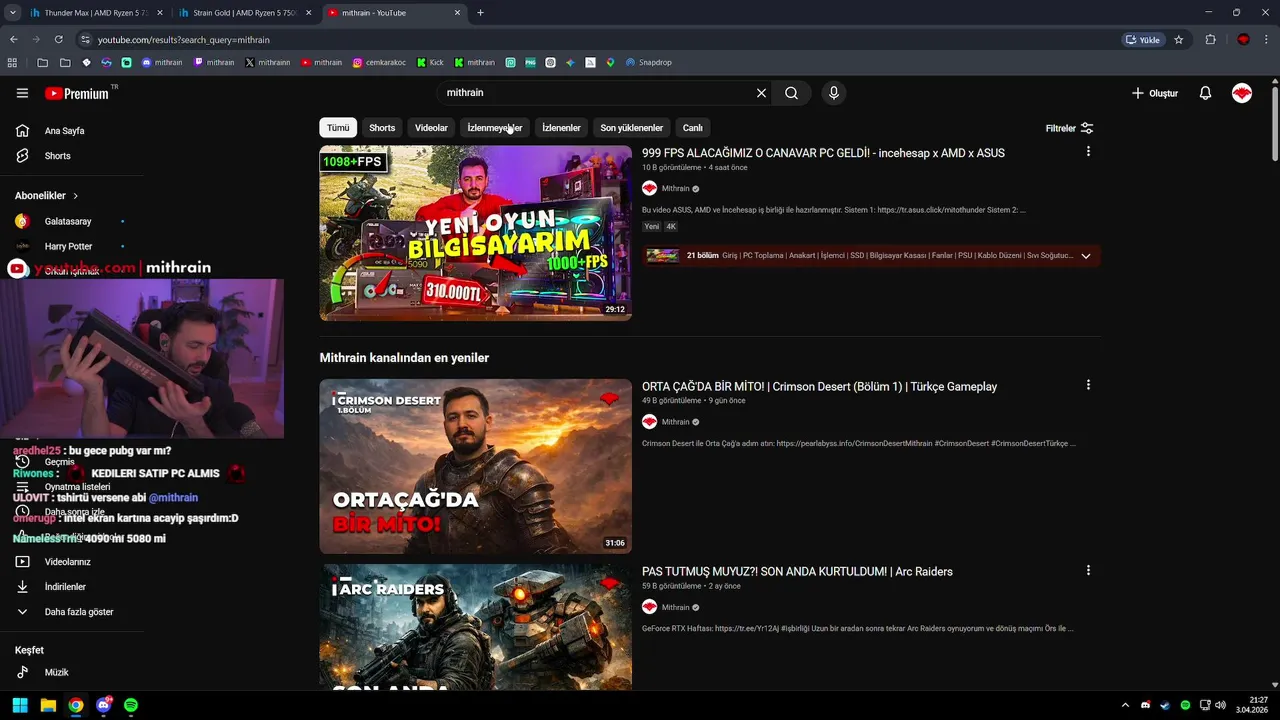The image size is (1280, 720).
Task: Show hidden system tray icons
Action: (1125, 705)
